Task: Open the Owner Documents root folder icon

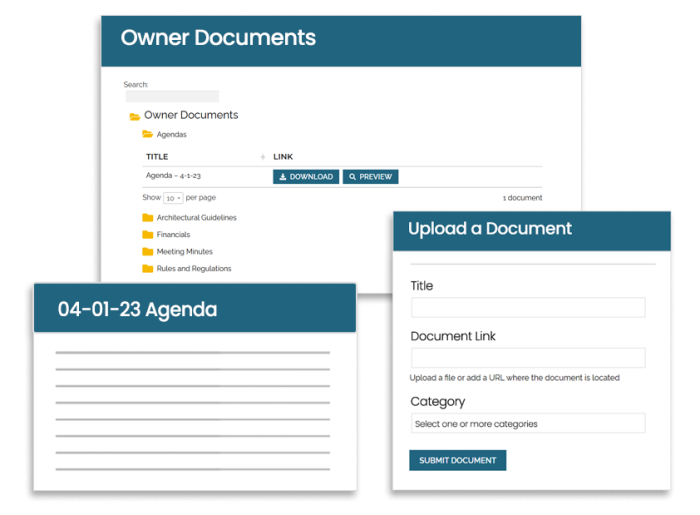Action: (x=135, y=116)
